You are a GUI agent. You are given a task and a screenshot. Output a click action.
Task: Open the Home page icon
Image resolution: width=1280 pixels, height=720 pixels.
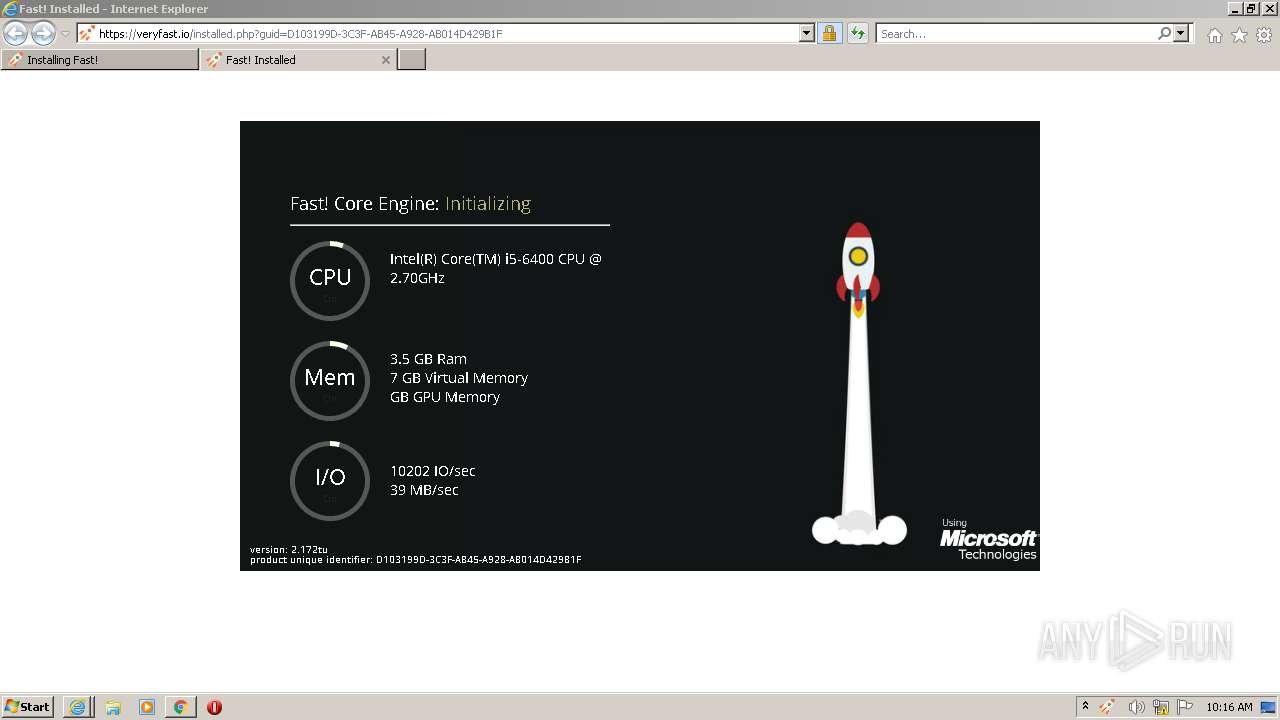pyautogui.click(x=1214, y=35)
